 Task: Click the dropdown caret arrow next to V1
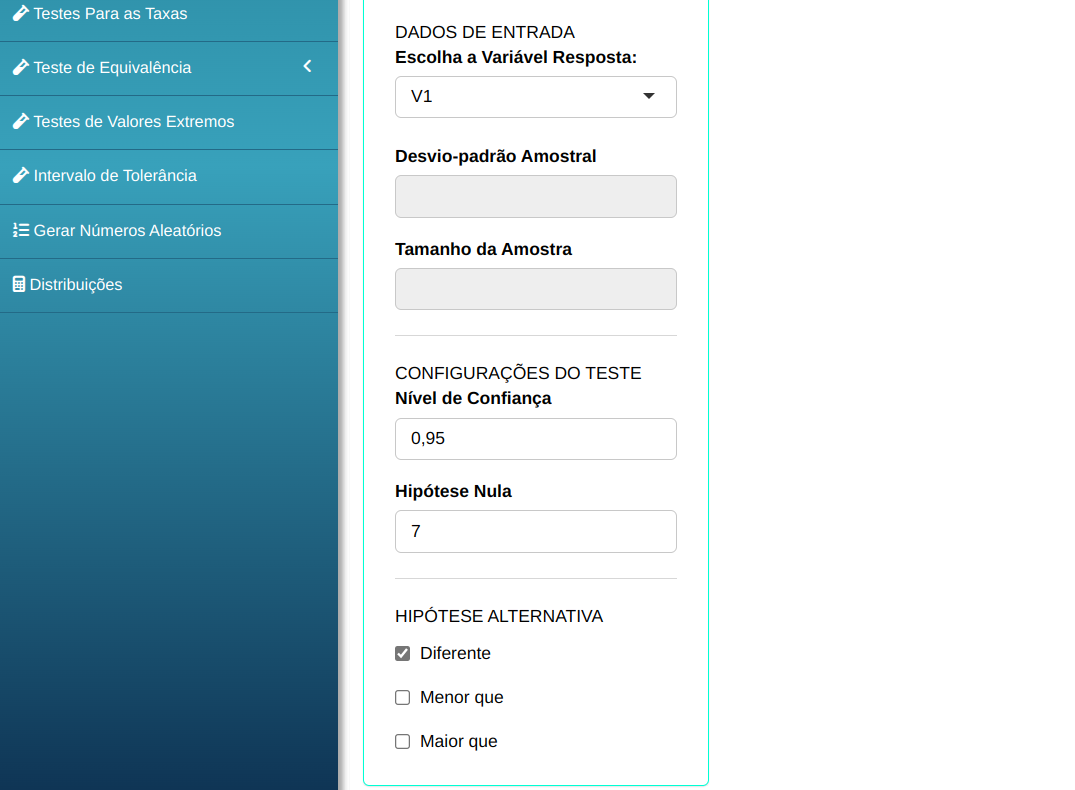[648, 97]
